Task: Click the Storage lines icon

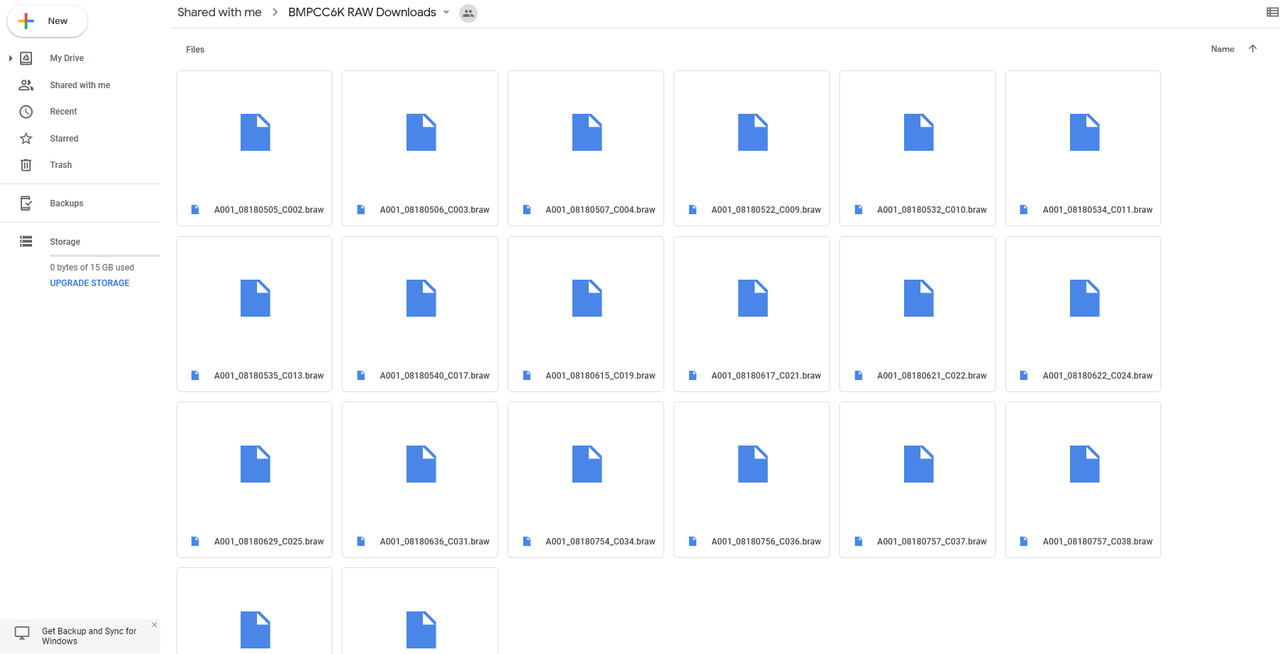Action: point(26,242)
